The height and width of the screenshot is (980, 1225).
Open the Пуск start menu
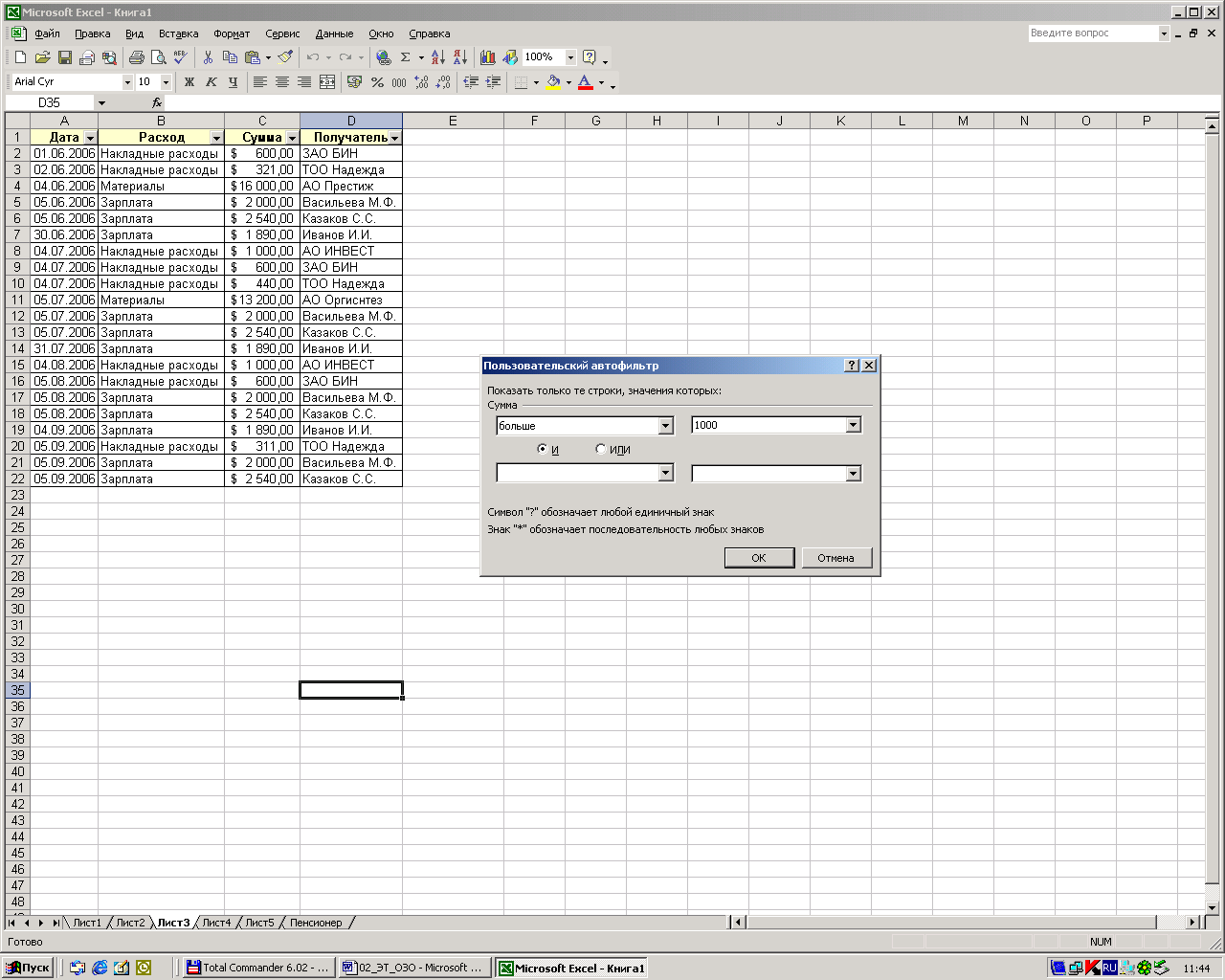coord(29,968)
